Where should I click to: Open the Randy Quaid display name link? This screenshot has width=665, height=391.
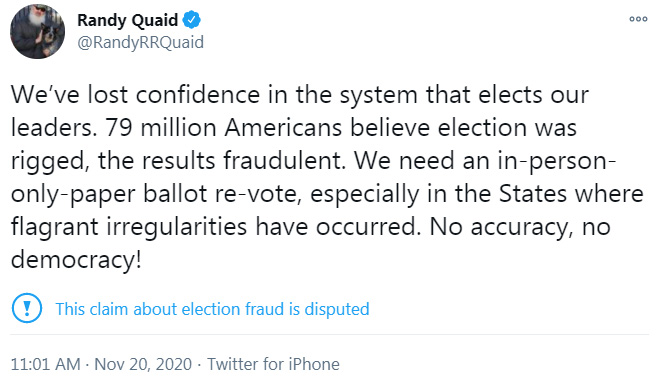pyautogui.click(x=128, y=20)
